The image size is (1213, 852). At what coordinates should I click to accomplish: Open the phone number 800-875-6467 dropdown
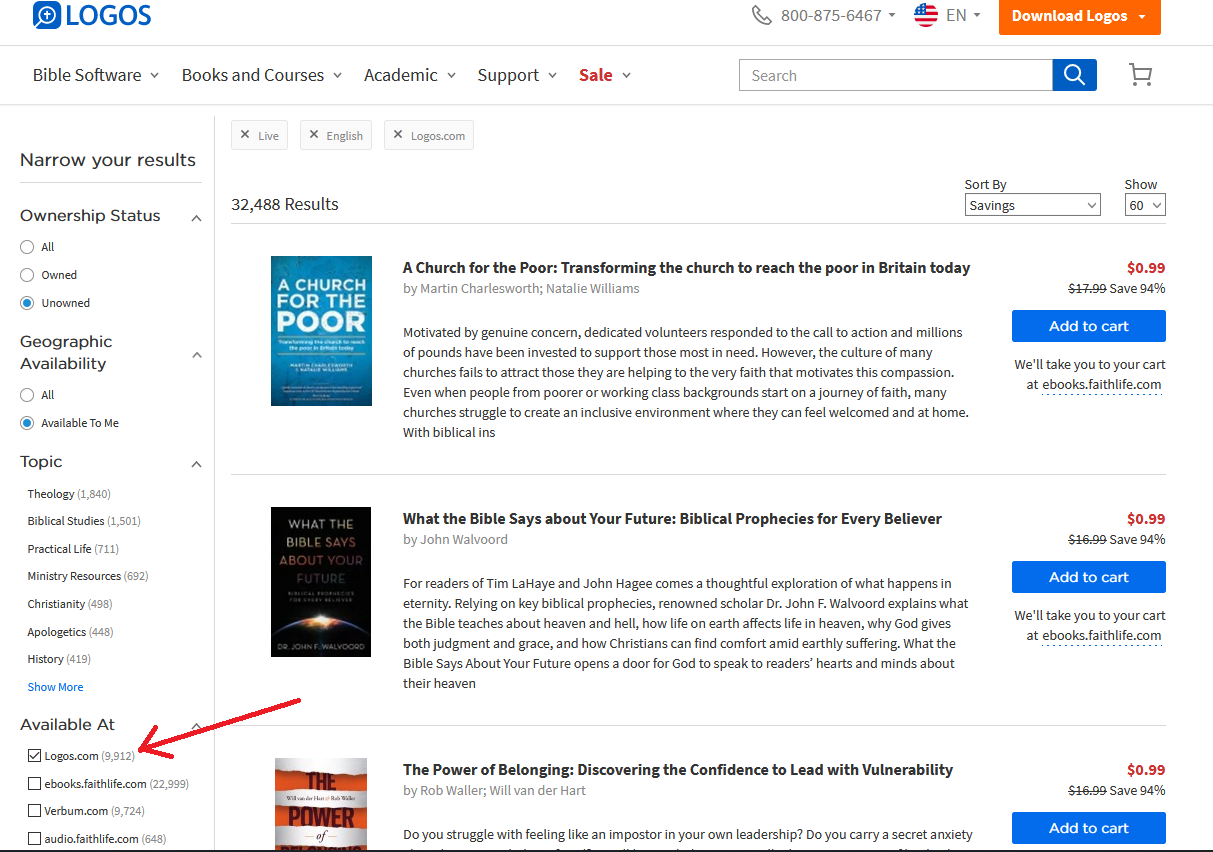(x=838, y=15)
